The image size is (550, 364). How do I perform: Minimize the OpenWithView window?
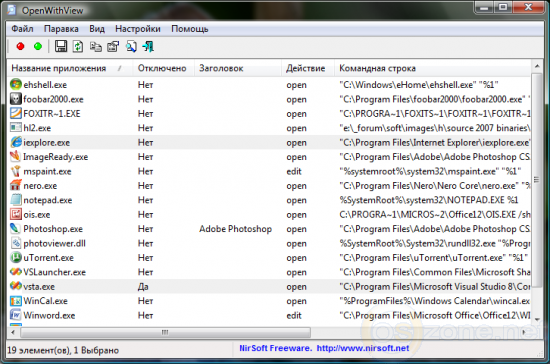pyautogui.click(x=484, y=7)
